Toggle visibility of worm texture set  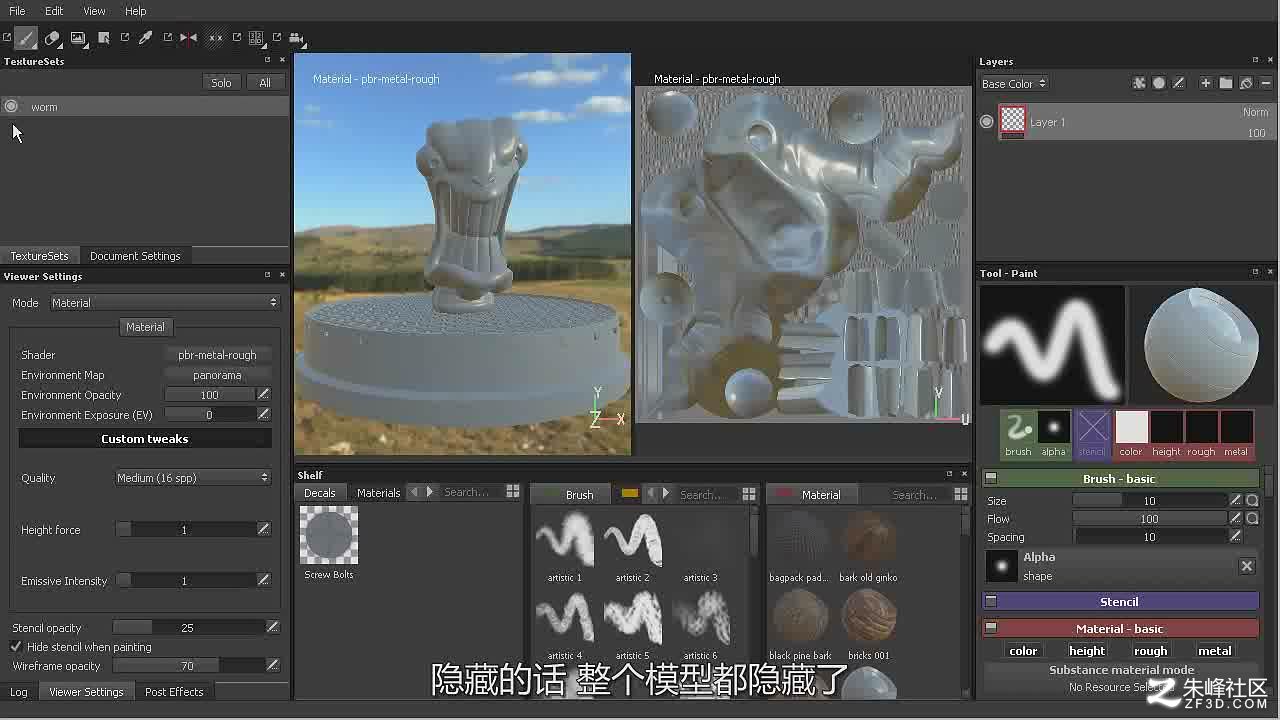[x=11, y=106]
